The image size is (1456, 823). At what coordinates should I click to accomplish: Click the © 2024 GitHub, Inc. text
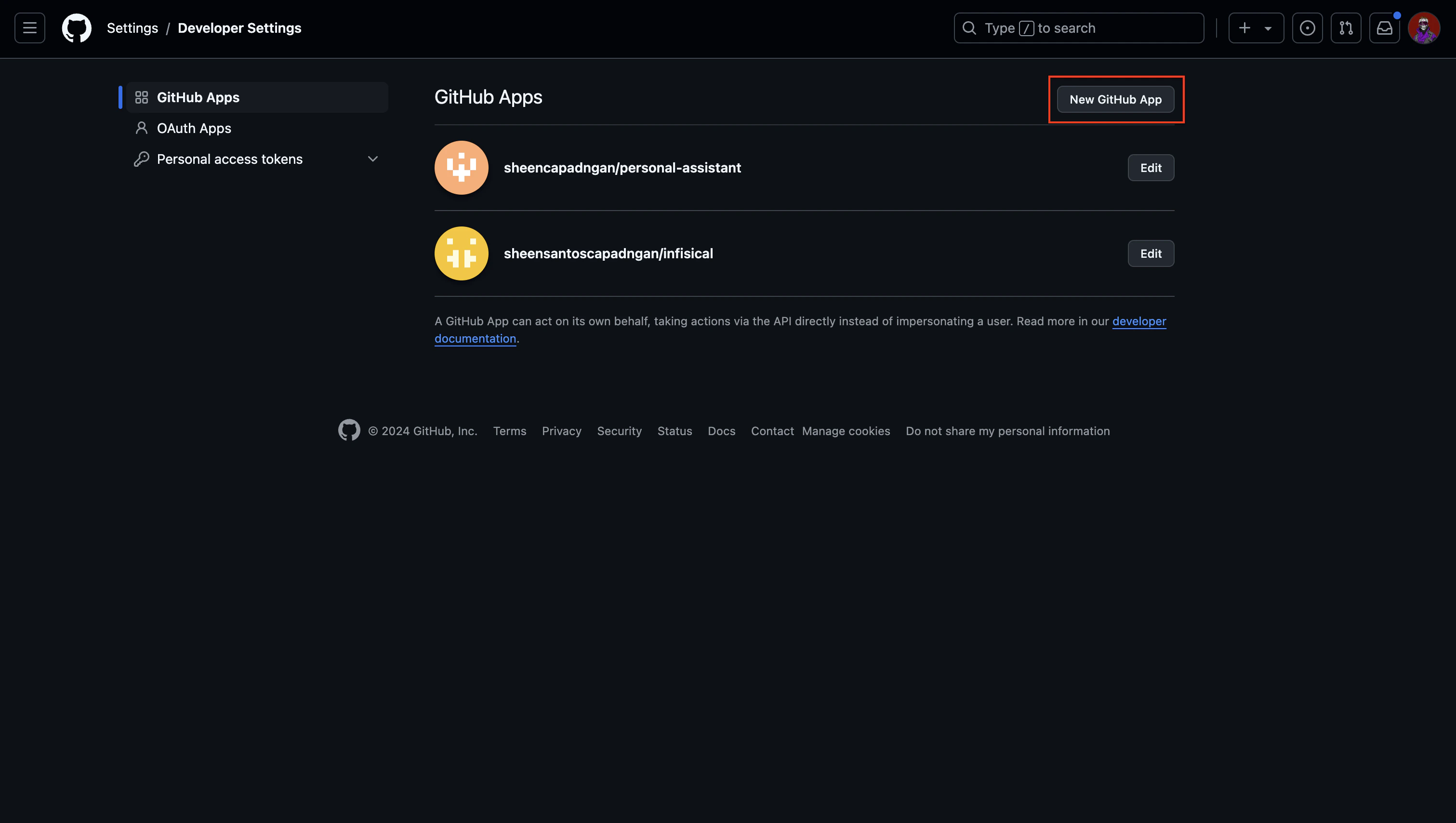(x=422, y=431)
